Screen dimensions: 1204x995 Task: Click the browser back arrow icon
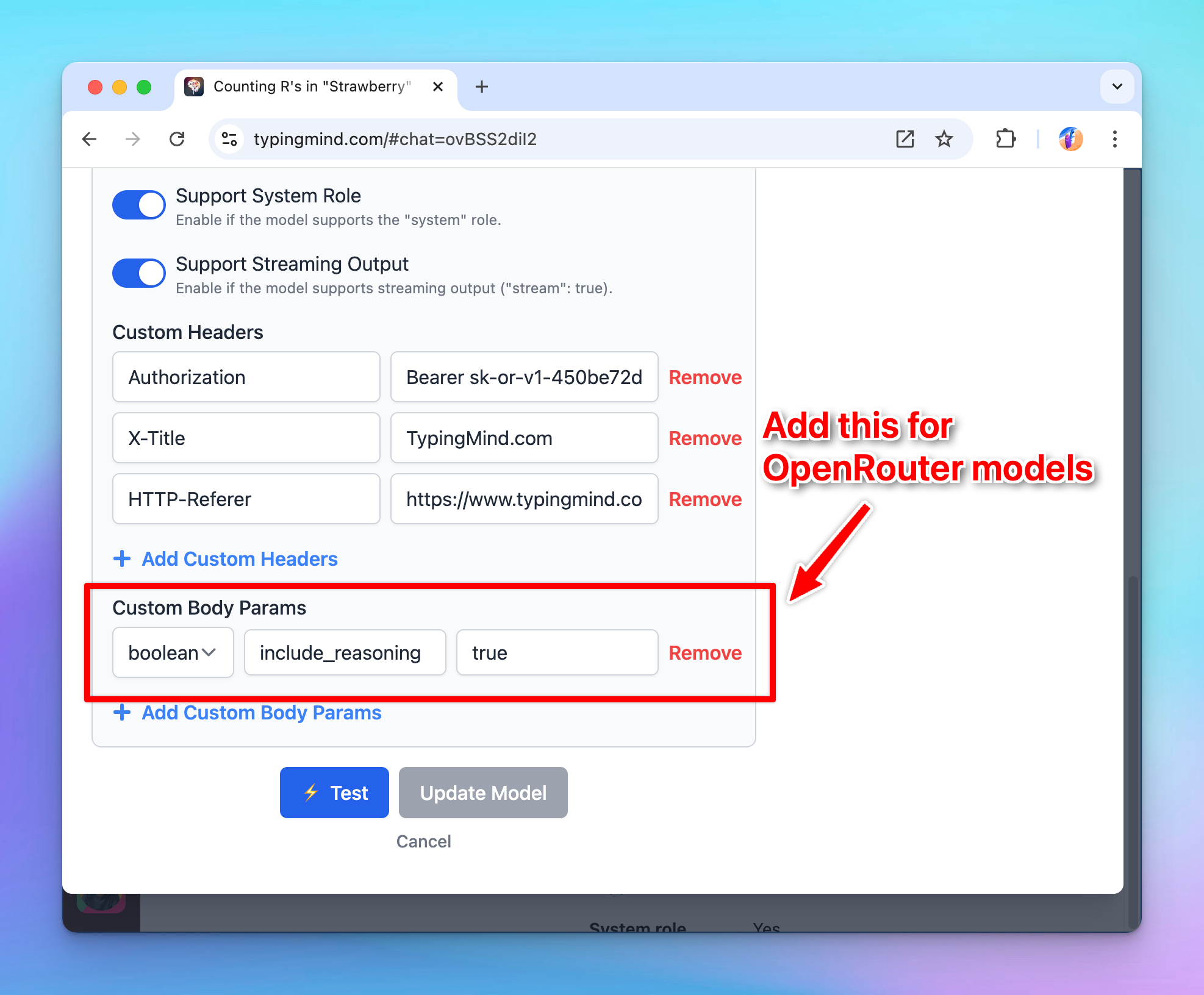coord(90,139)
